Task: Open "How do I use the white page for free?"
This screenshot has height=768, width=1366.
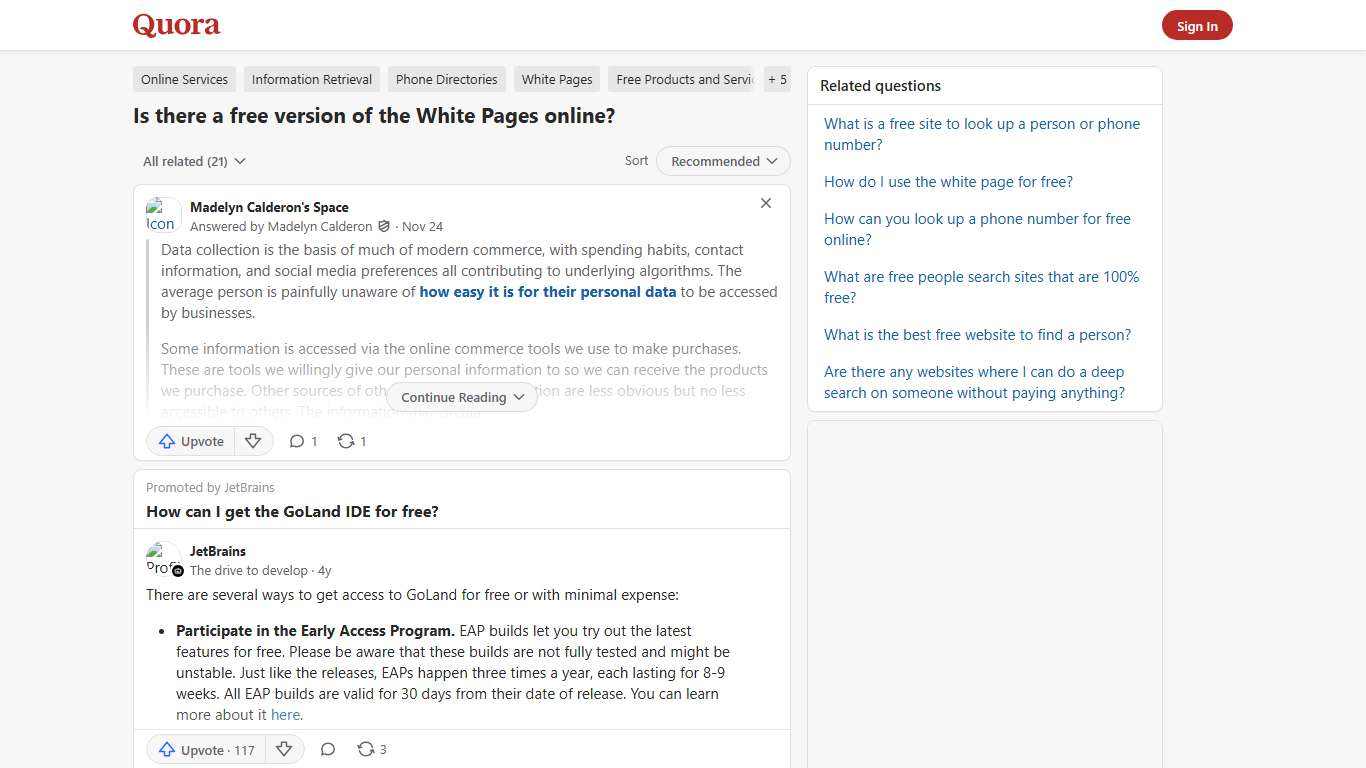Action: point(948,181)
